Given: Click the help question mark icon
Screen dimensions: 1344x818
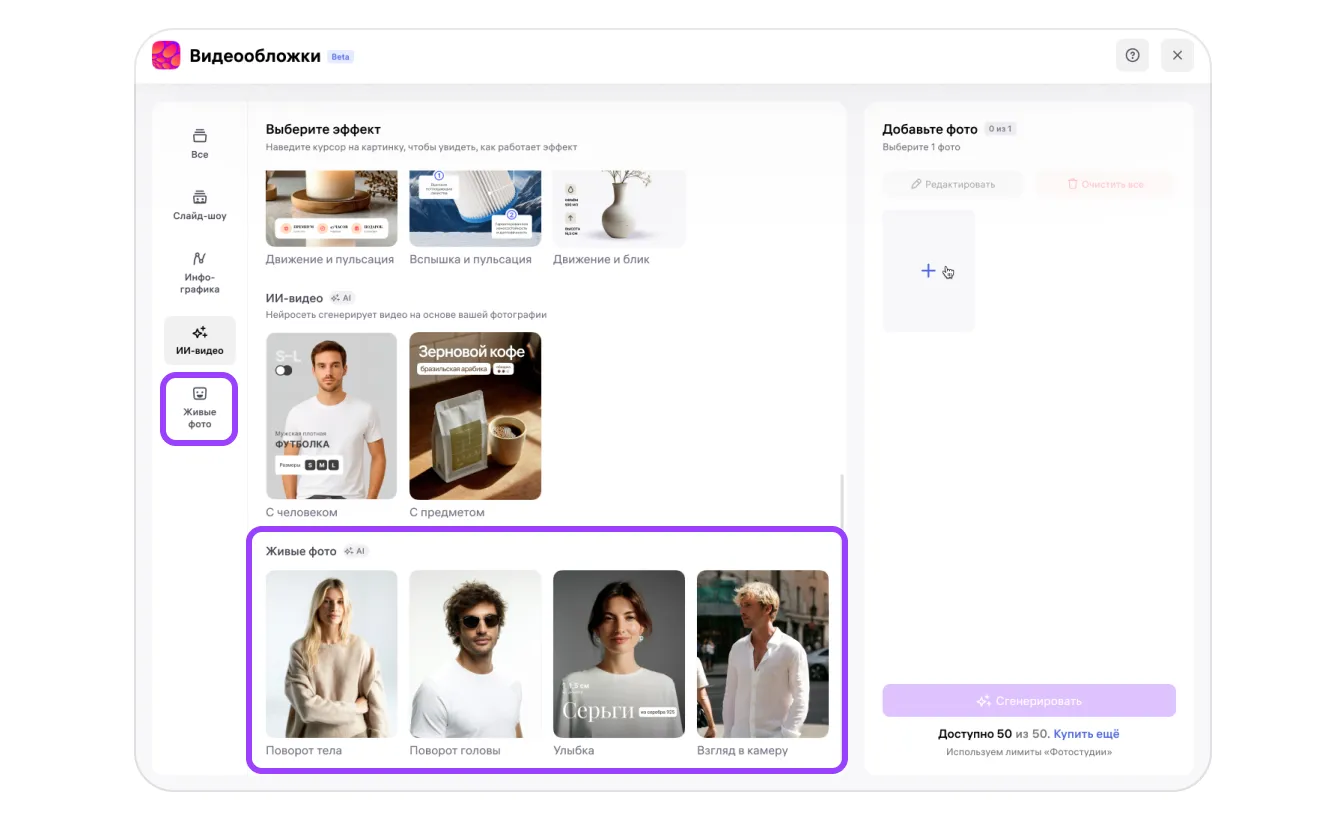Looking at the screenshot, I should [1132, 56].
